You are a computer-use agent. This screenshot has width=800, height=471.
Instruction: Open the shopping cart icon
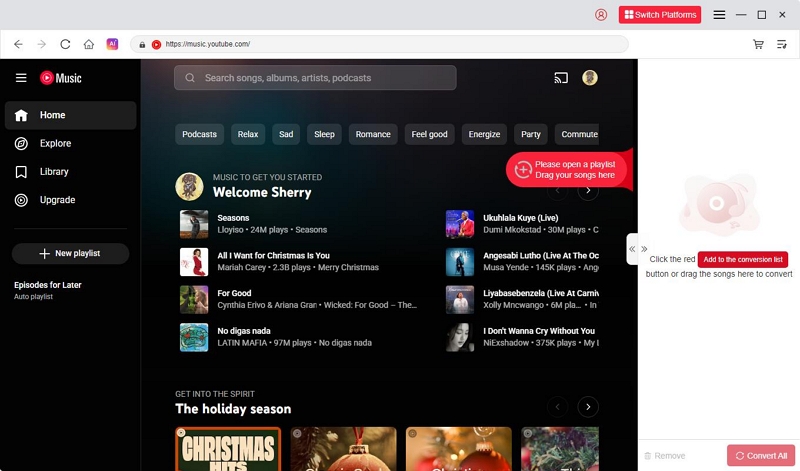pyautogui.click(x=758, y=44)
